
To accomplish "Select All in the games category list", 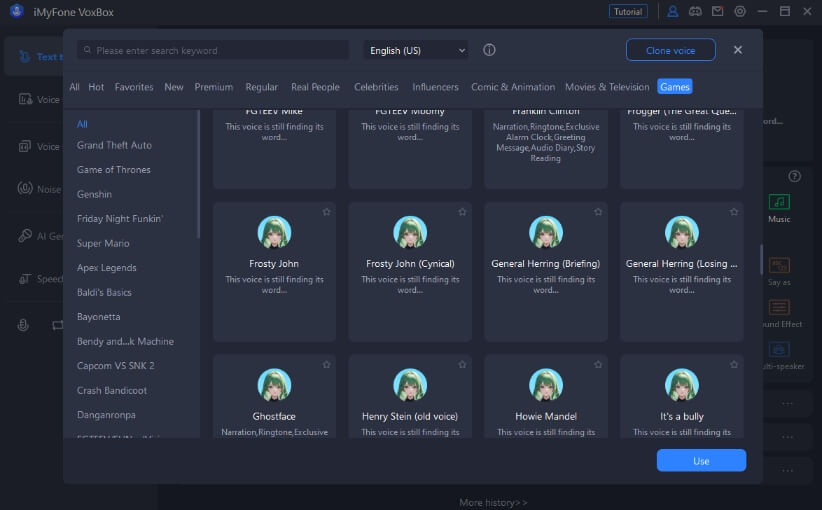I will [82, 124].
